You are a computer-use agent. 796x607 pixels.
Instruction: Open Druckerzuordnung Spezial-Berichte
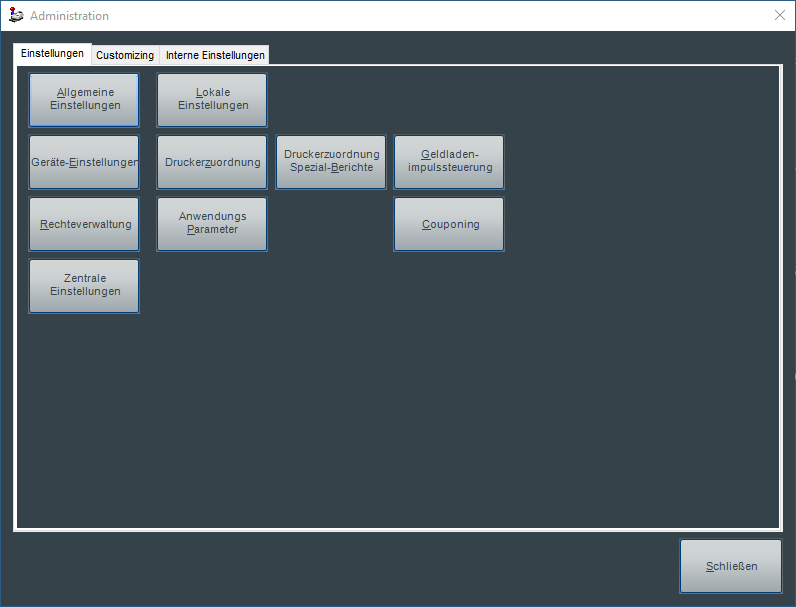coord(331,162)
